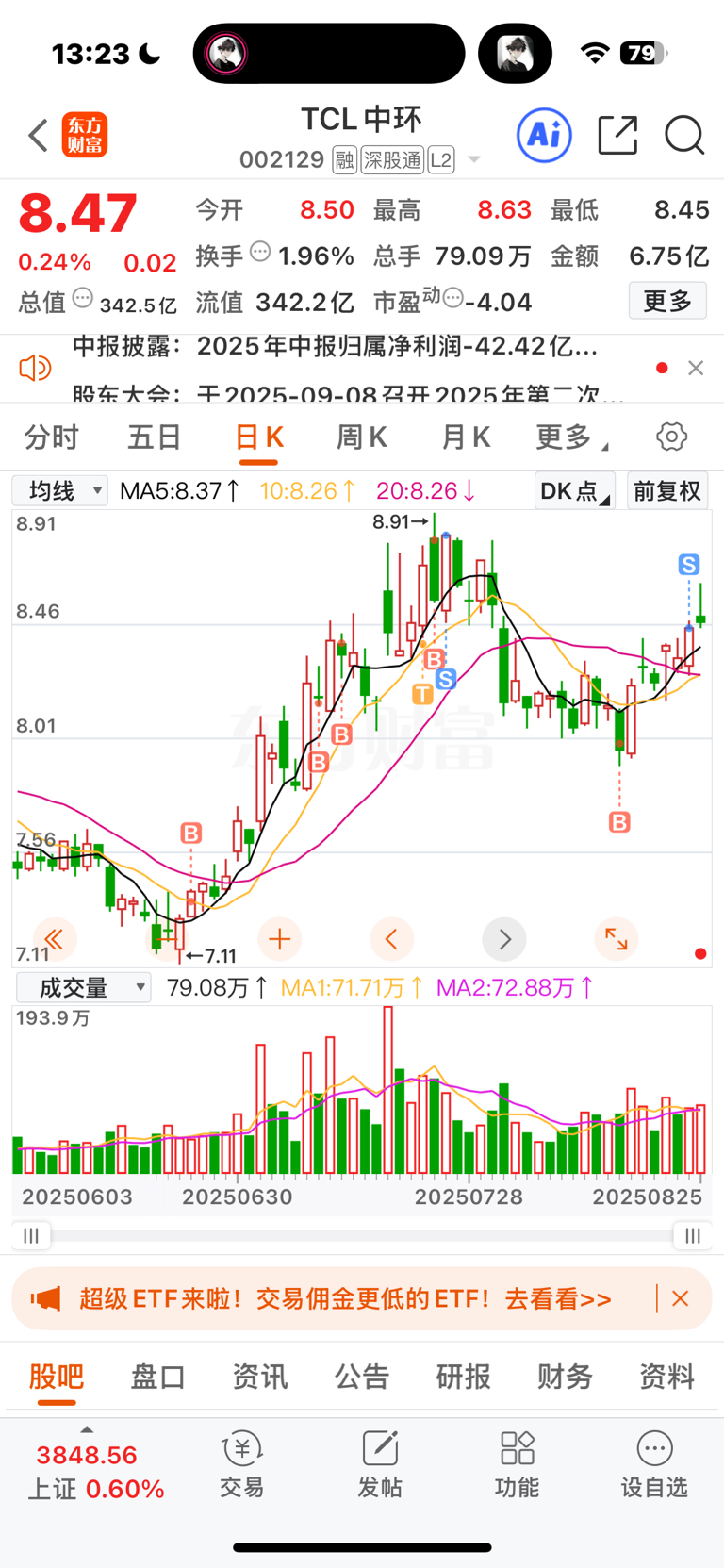This screenshot has height=1568, width=724.
Task: Open the 财务 tab
Action: click(566, 1377)
